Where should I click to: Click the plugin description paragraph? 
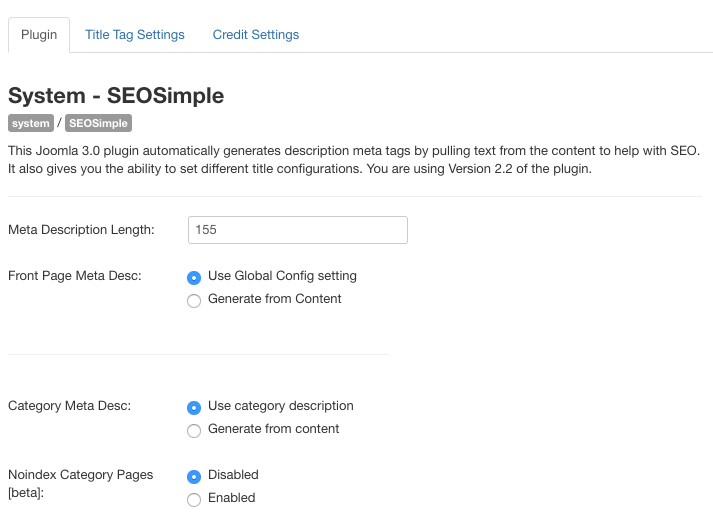(x=354, y=160)
